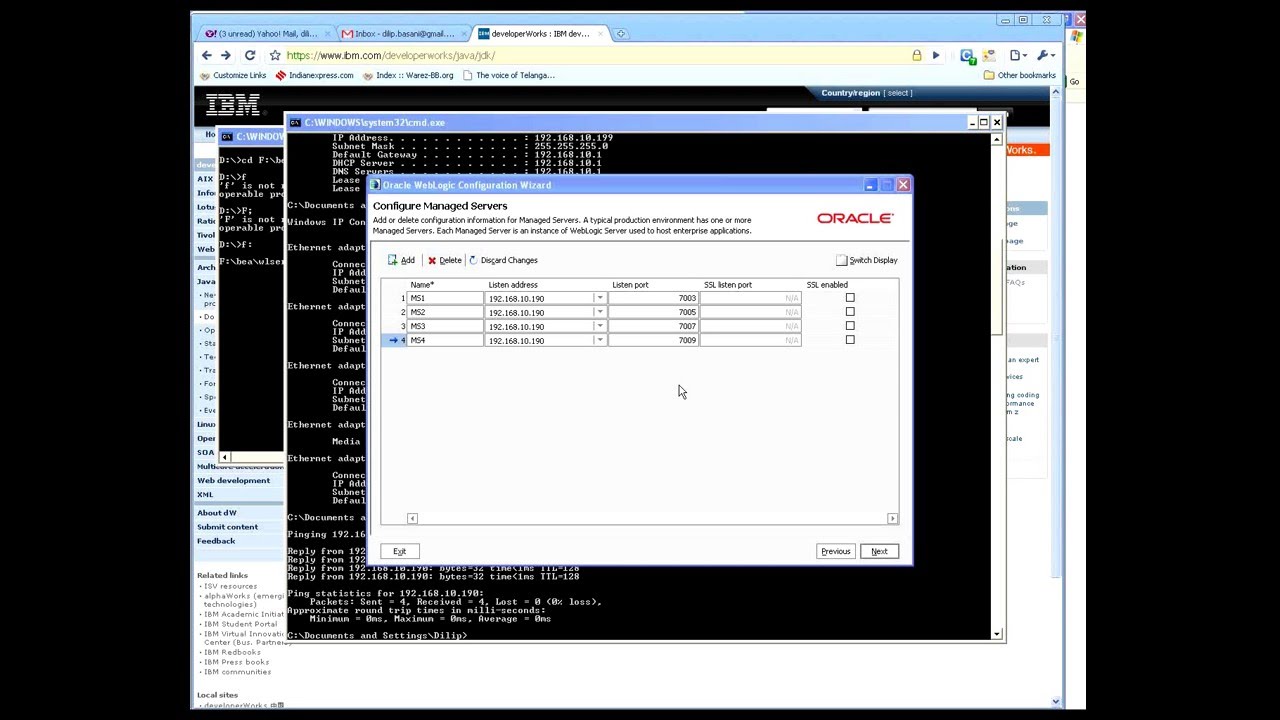Edit the MS1 name field

tap(445, 298)
